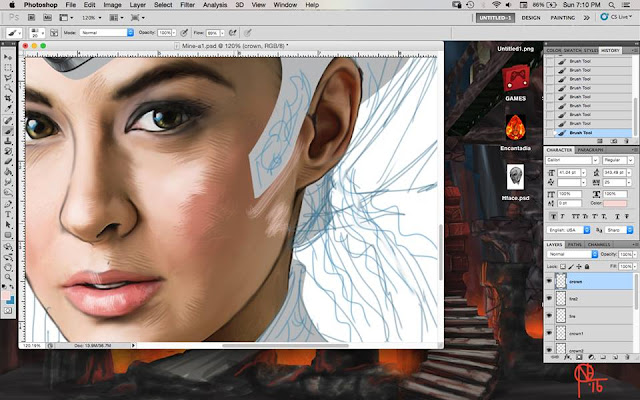Click the UNTITLED-1 workspace button
Screen dimensions: 640x400
coord(495,18)
